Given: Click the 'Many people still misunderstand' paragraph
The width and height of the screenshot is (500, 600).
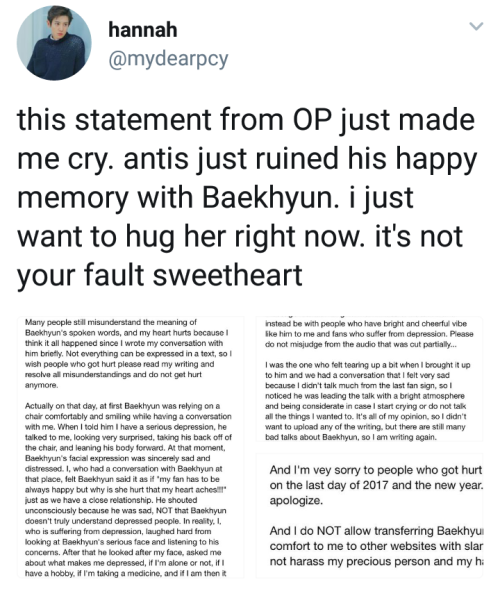Looking at the screenshot, I should (x=128, y=354).
